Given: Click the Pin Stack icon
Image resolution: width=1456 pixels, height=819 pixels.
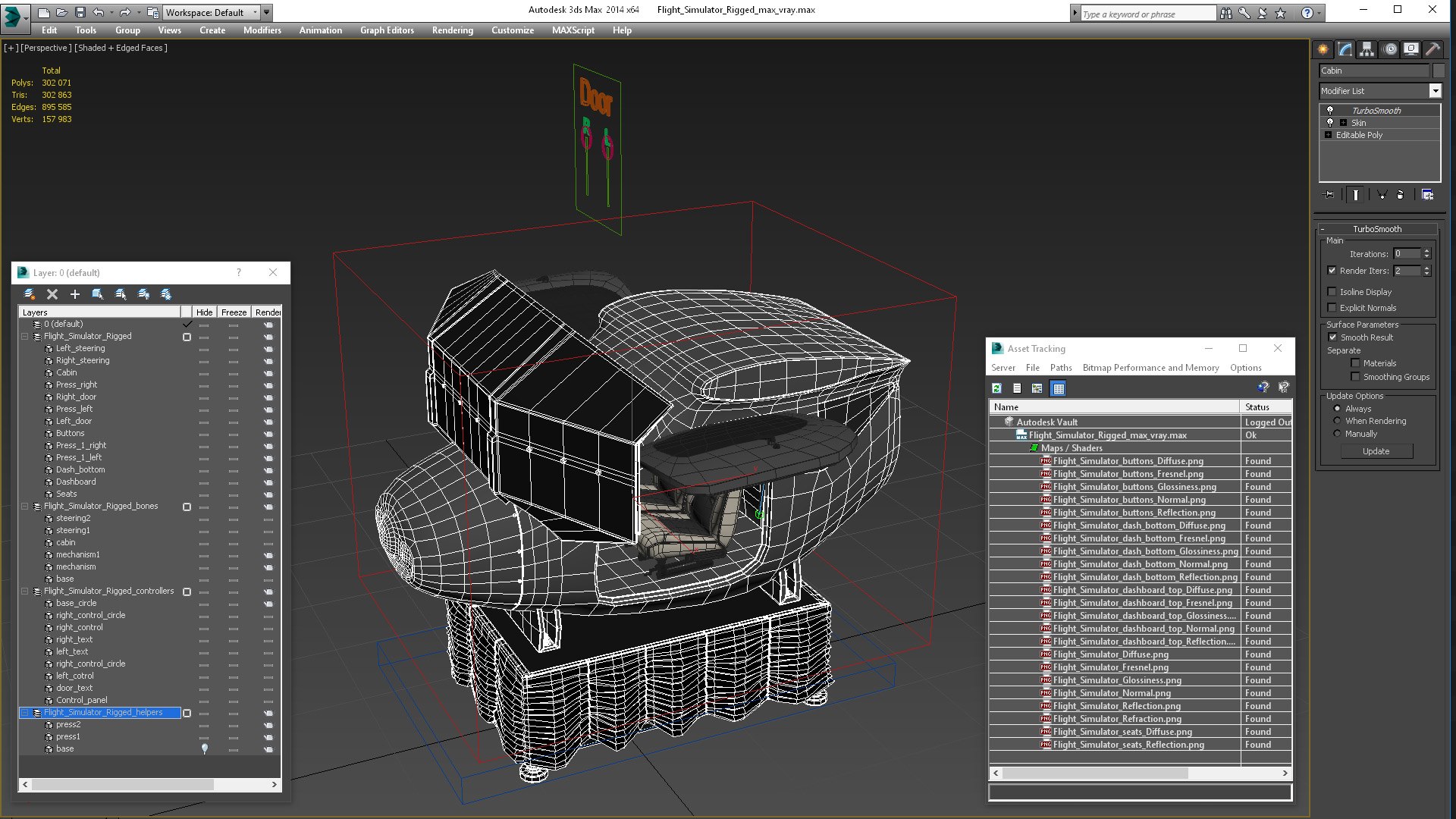Looking at the screenshot, I should 1329,195.
